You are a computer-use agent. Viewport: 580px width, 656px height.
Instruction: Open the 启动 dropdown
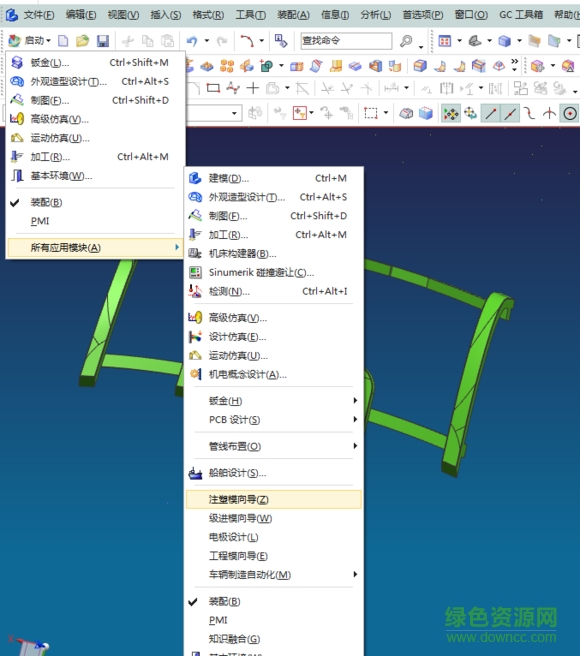click(29, 41)
